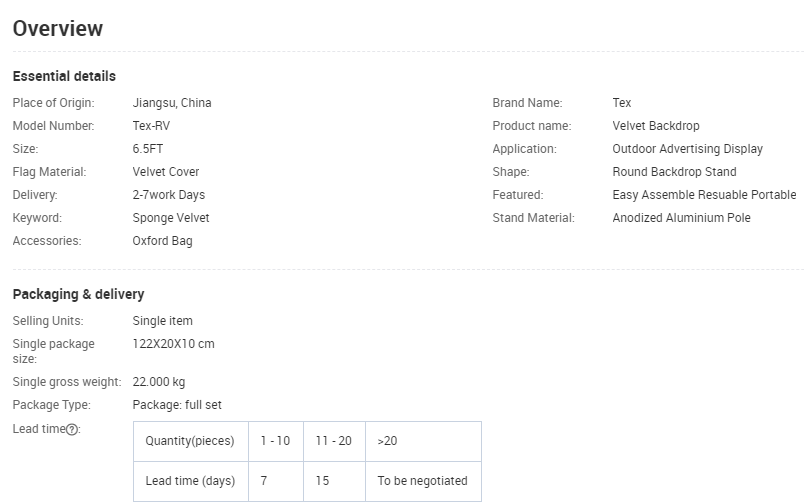Click the Round Backdrop Stand shape value
804x504 pixels.
[x=674, y=172]
